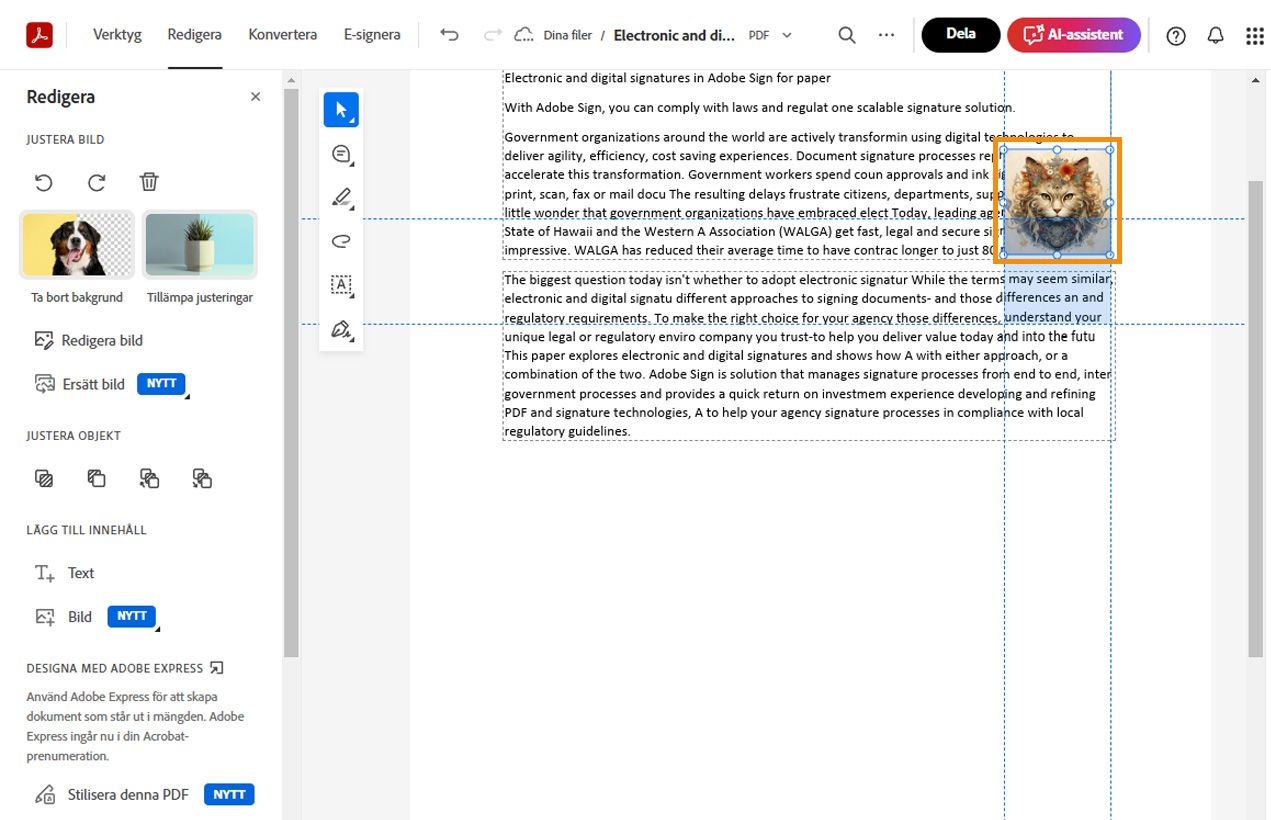The image size is (1271, 820).
Task: Click the first Justera objekt arrange icon
Action: [44, 479]
